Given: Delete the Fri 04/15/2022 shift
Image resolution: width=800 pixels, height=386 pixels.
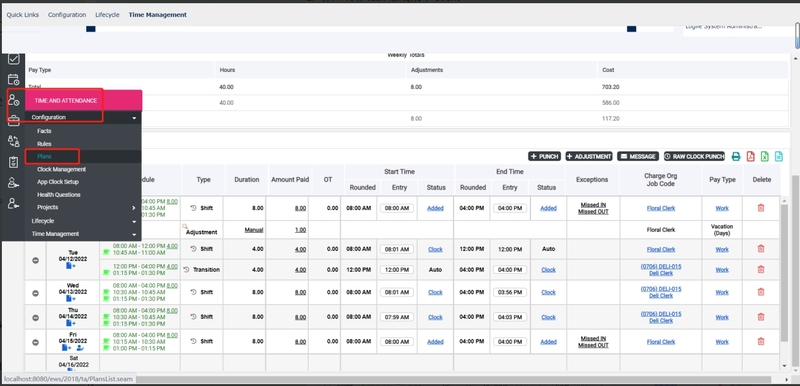Looking at the screenshot, I should 761,341.
